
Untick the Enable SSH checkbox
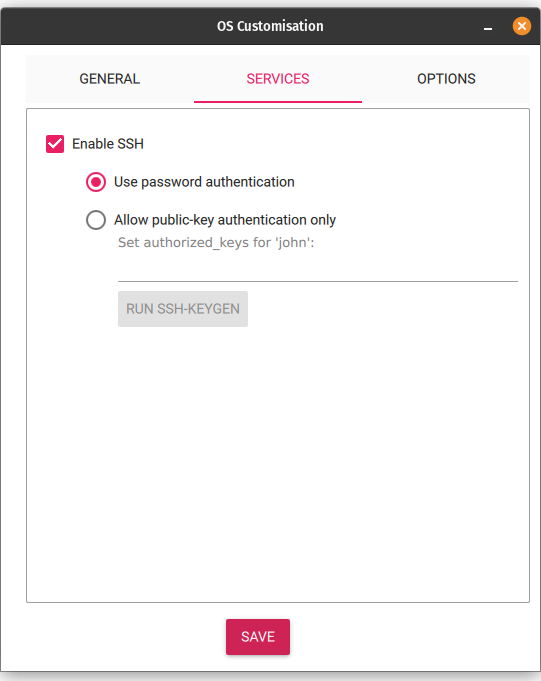tap(55, 144)
